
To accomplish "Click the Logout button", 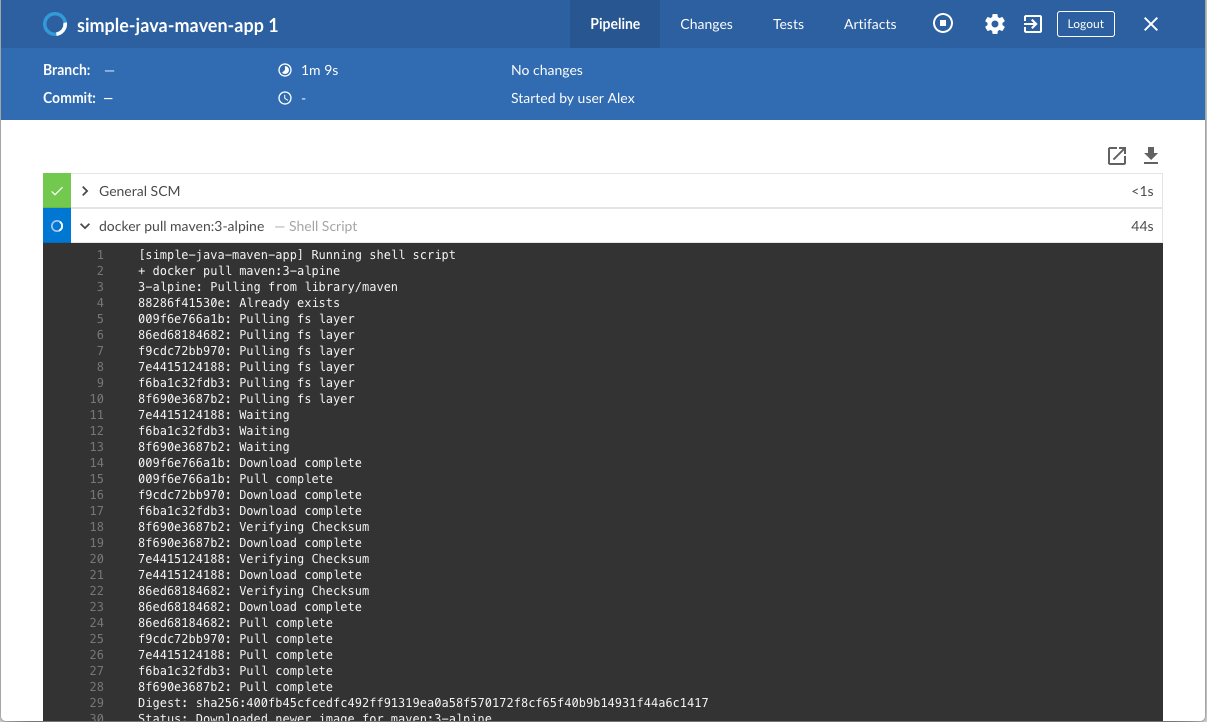I will (x=1085, y=24).
